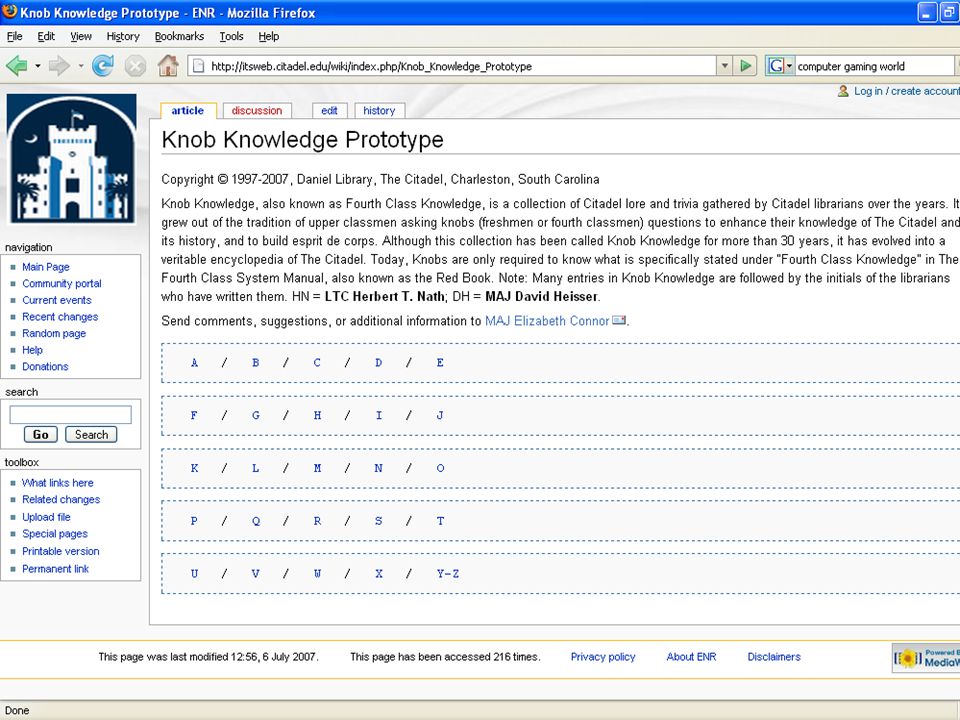This screenshot has height=720, width=960.
Task: Go back with the green arrow
Action: 17,66
